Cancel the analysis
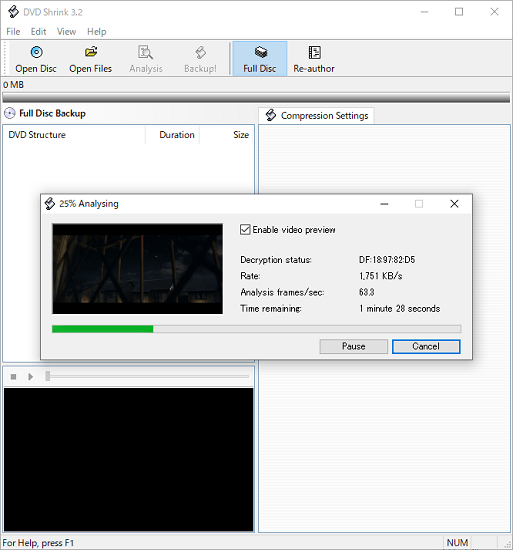Image resolution: width=513 pixels, height=550 pixels. point(426,347)
